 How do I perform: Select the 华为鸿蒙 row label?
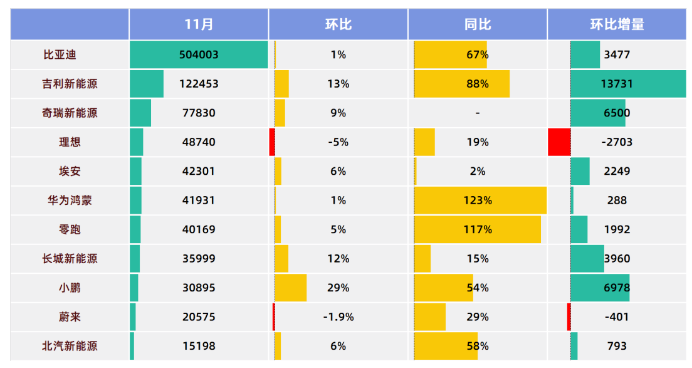pyautogui.click(x=70, y=200)
